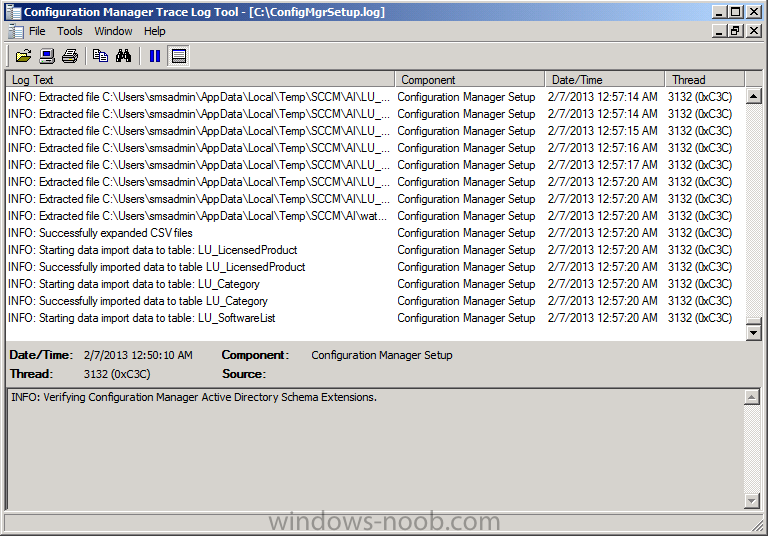Sort by Date/Time column header

click(605, 79)
